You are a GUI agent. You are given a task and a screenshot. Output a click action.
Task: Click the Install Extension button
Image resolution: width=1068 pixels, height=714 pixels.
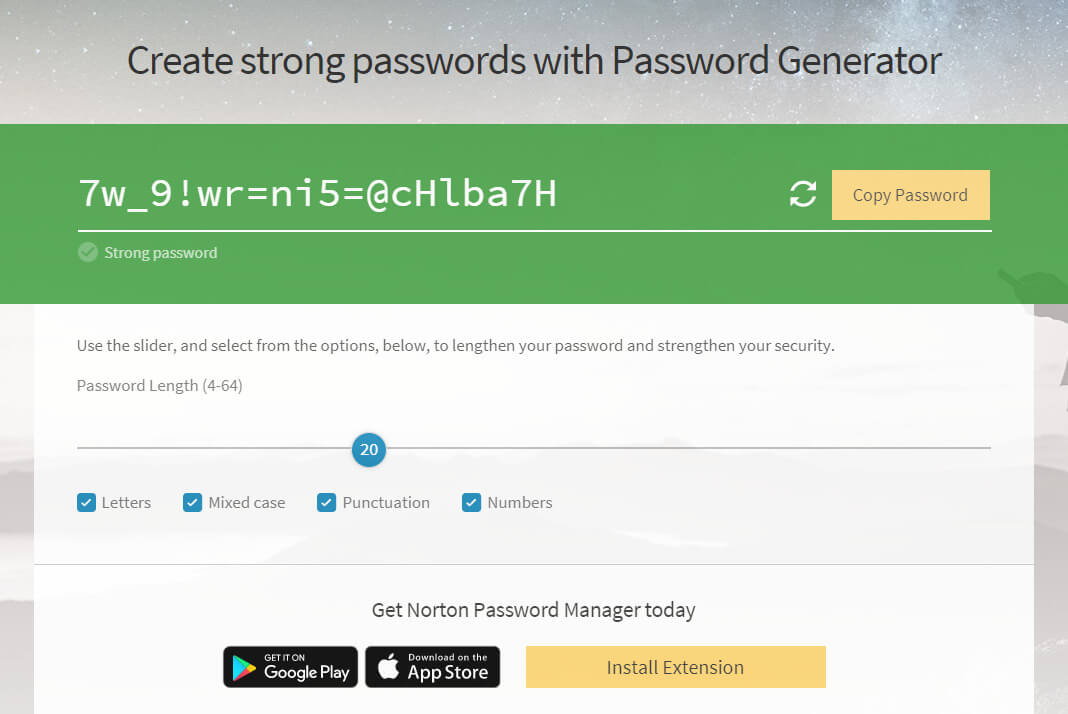tap(675, 667)
